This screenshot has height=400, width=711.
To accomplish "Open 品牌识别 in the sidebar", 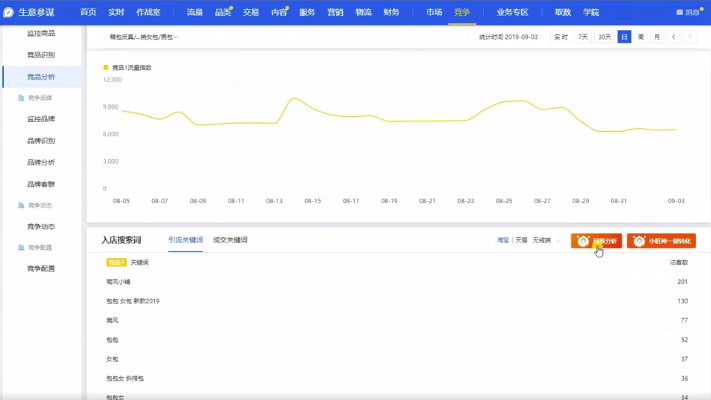I will [41, 141].
